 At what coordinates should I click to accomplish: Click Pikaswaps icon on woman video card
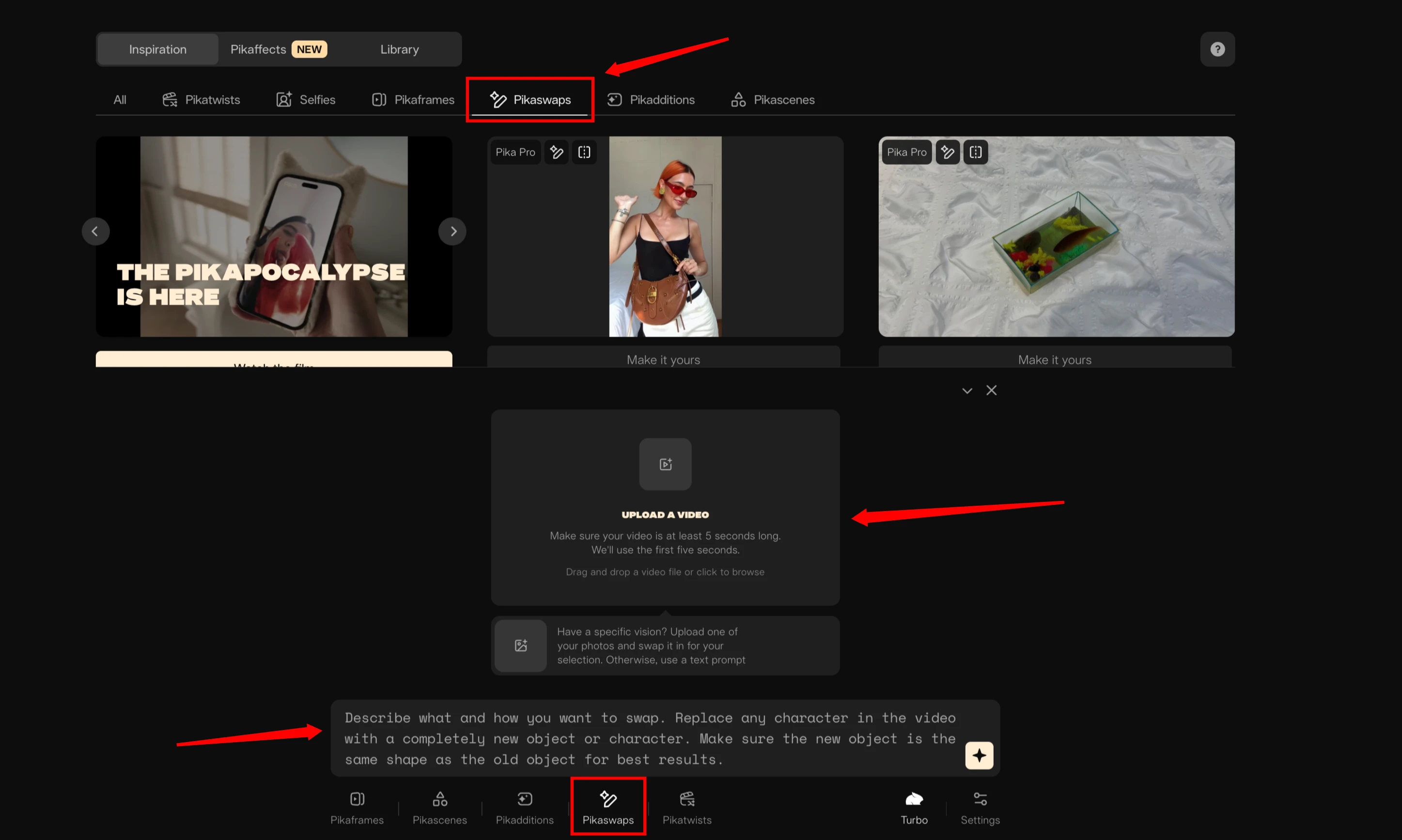[x=556, y=152]
